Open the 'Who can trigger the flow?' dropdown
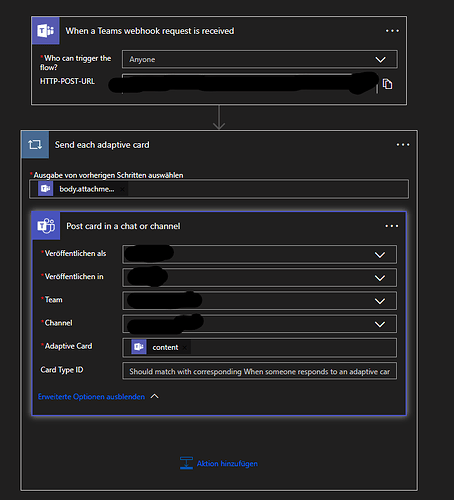Screen dimensions: 454x500 (x=260, y=59)
